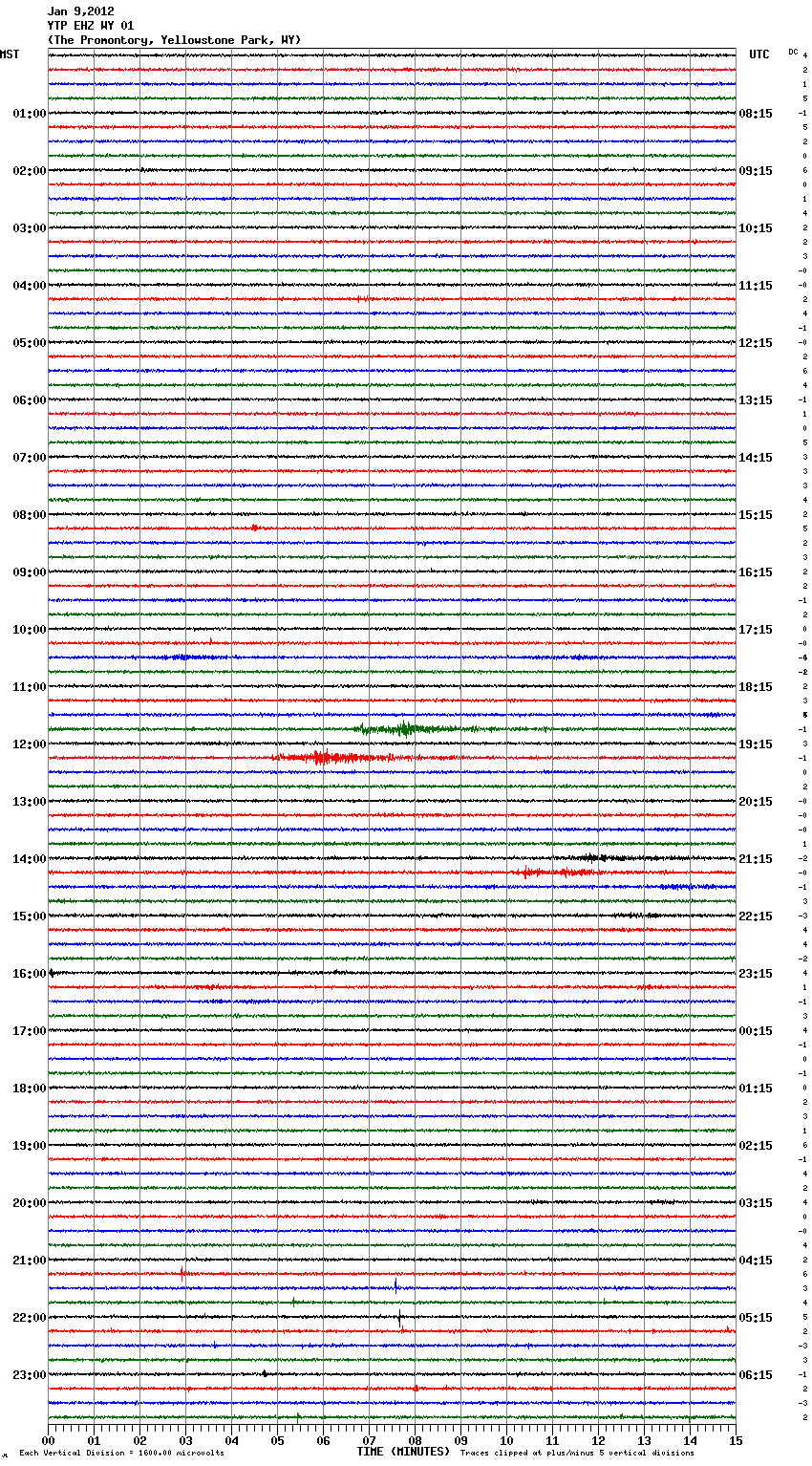Click minute tick label '07' on time axis
The width and height of the screenshot is (812, 1466).
point(369,1440)
